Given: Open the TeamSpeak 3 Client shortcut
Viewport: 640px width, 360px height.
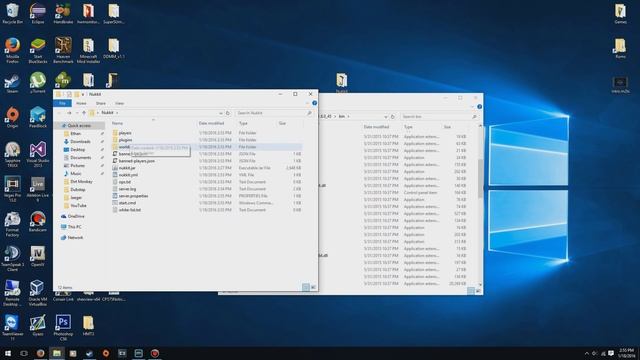Looking at the screenshot, I should (x=12, y=258).
